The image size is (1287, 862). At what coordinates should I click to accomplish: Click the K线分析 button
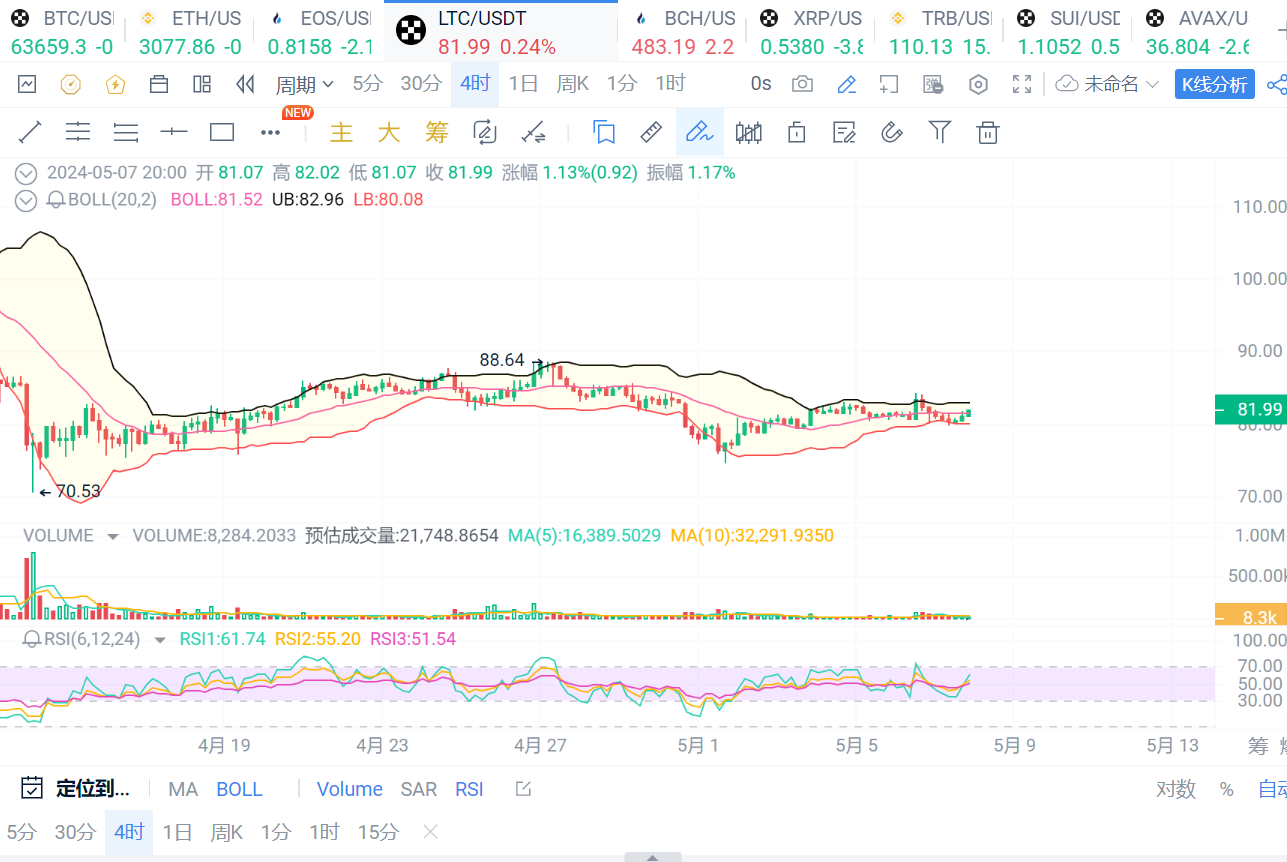coord(1214,85)
